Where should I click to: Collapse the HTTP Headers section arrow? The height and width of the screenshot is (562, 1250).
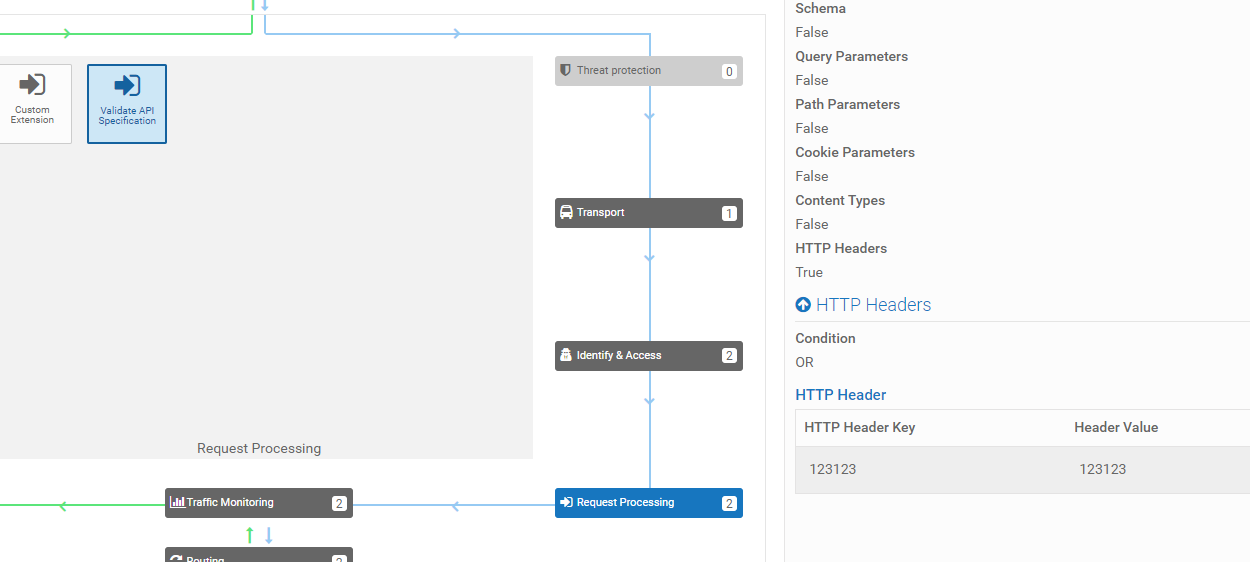803,305
